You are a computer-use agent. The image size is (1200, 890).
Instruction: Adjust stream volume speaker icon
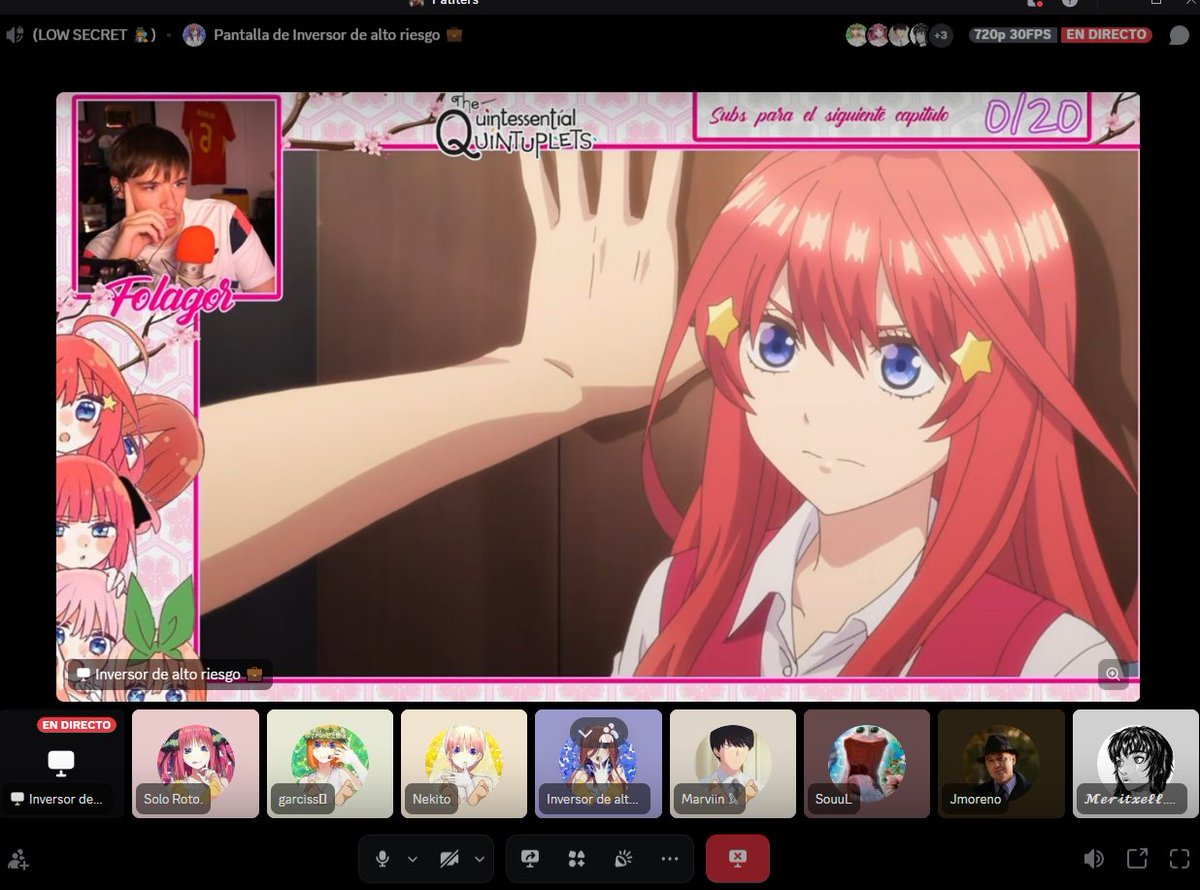1094,858
